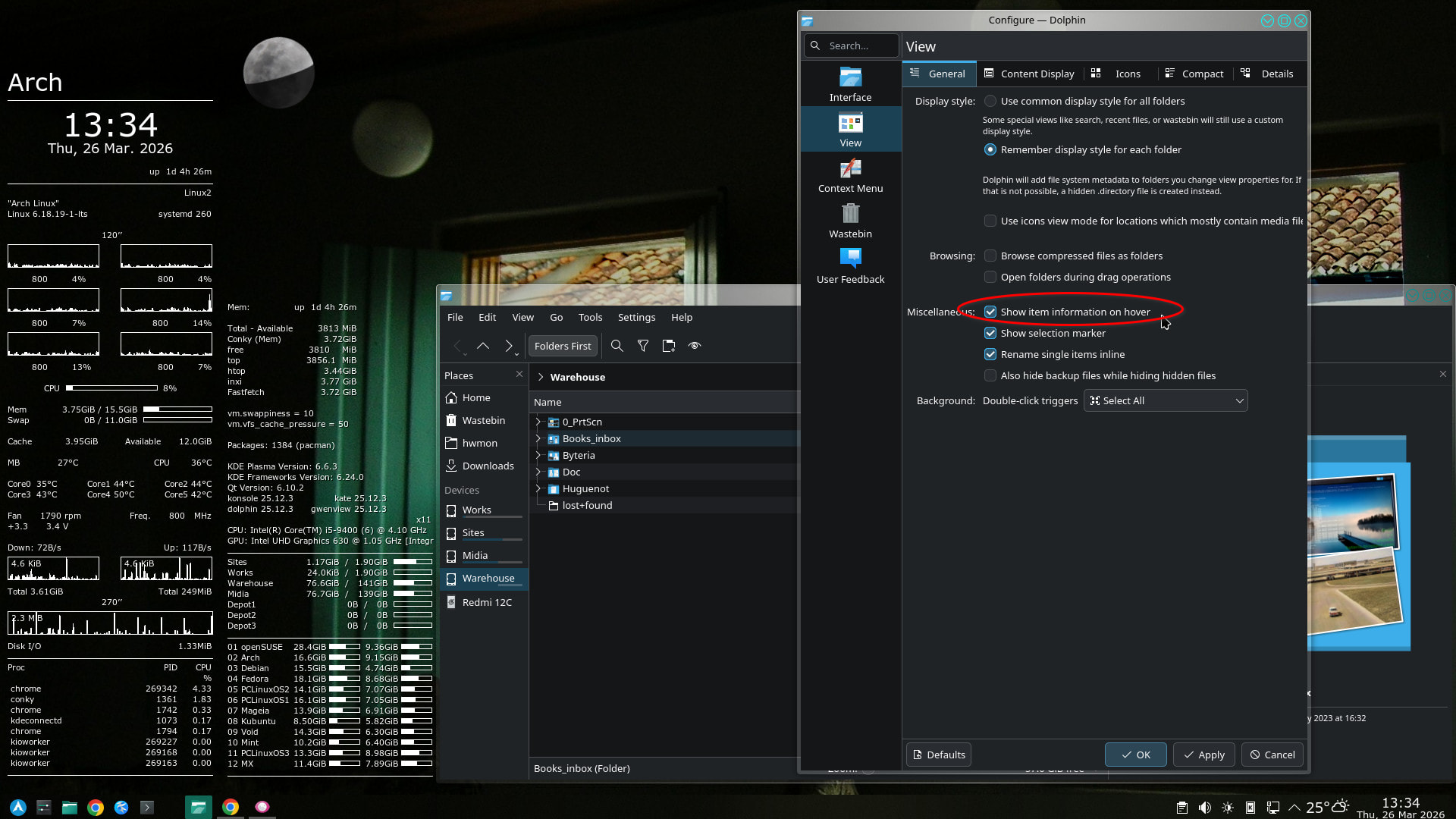
Task: Click the up-arrow navigation icon in Dolphin
Action: pos(483,346)
